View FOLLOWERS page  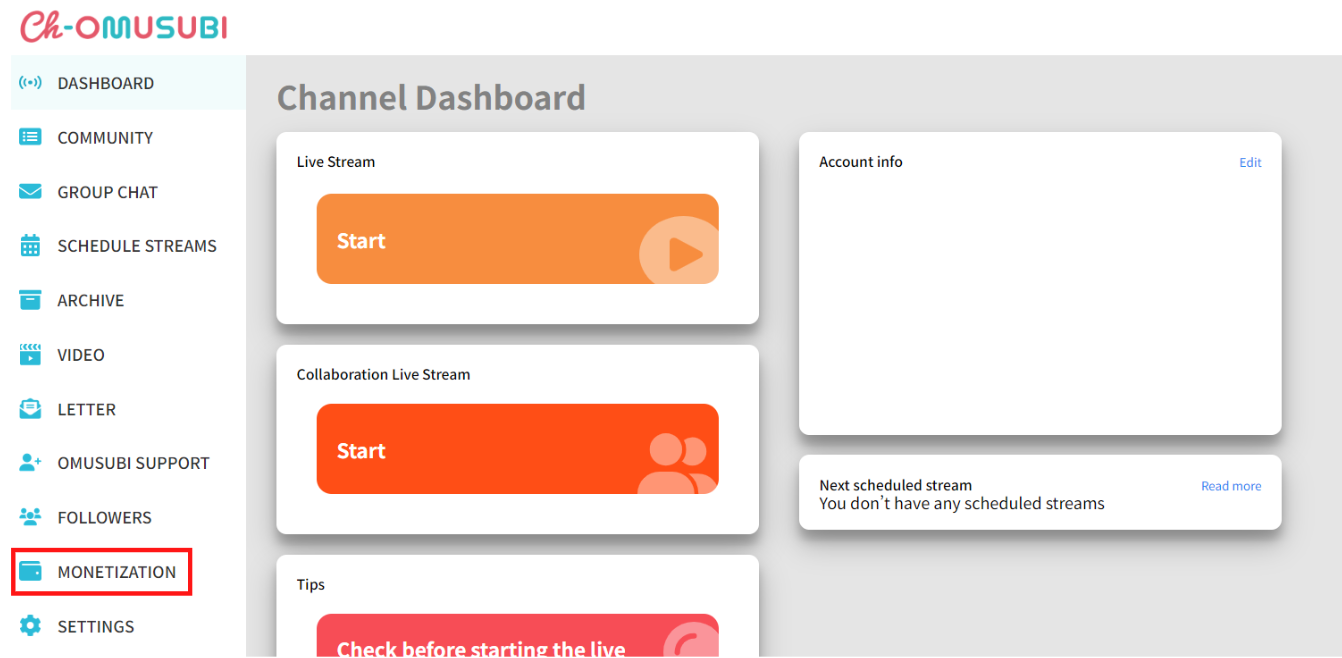[128, 517]
